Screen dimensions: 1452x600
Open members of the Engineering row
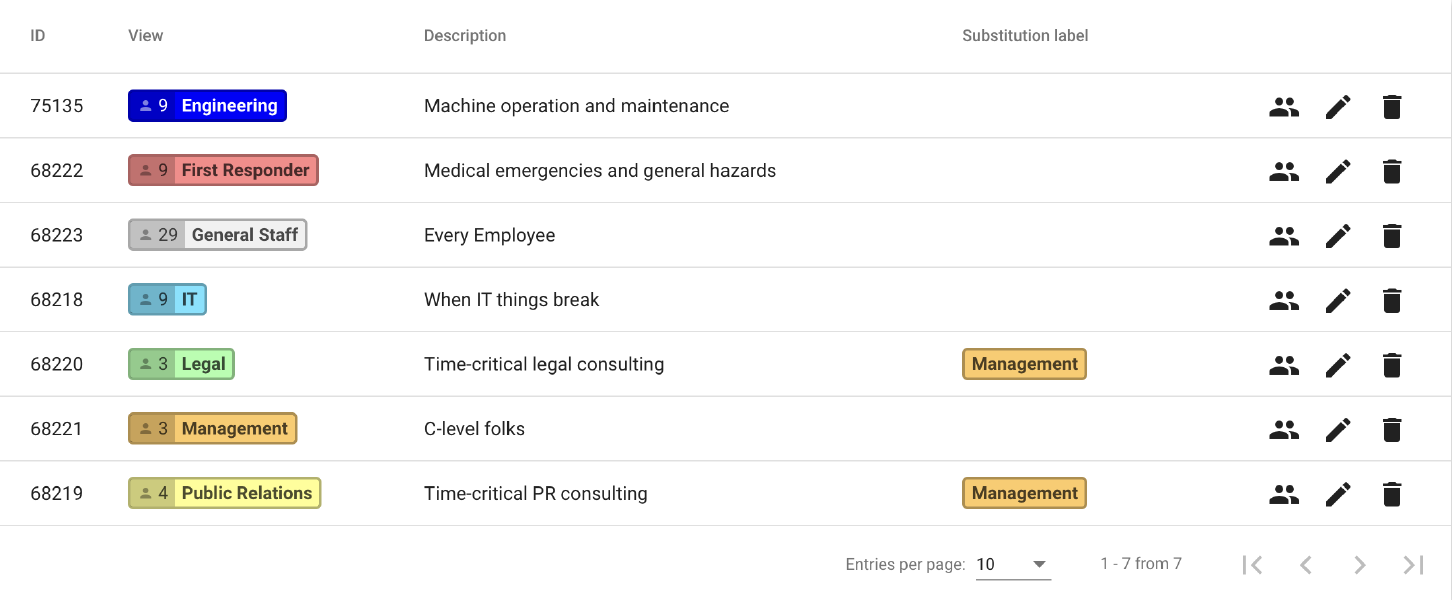[x=1284, y=107]
